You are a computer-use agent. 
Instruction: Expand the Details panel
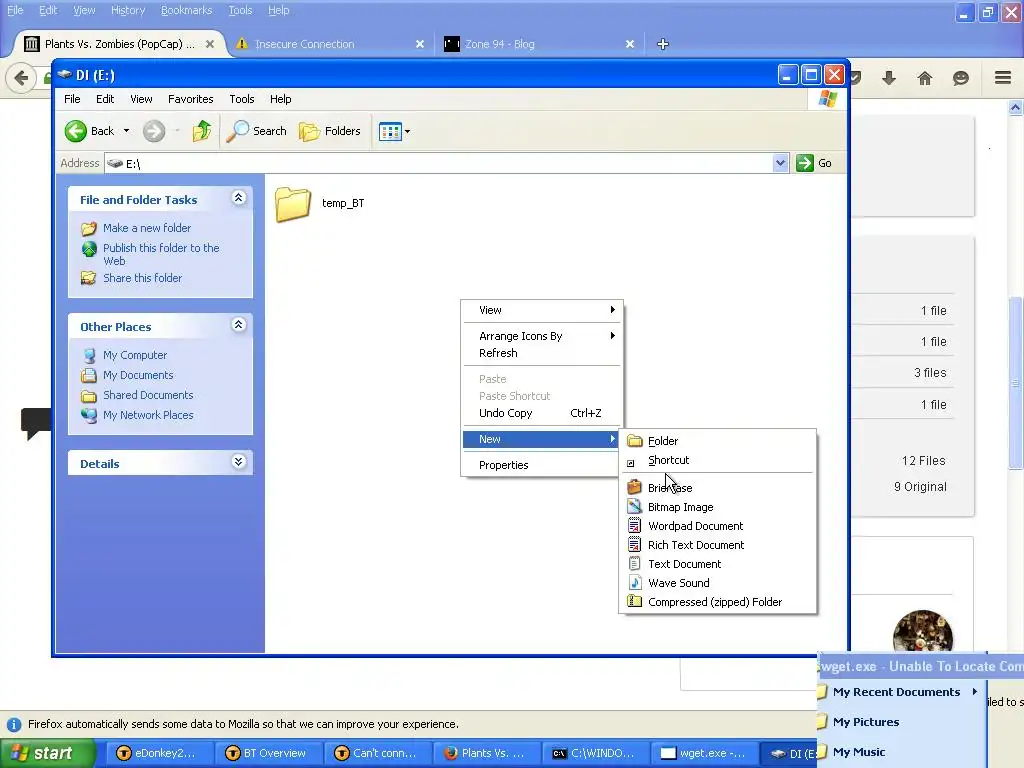pyautogui.click(x=238, y=462)
